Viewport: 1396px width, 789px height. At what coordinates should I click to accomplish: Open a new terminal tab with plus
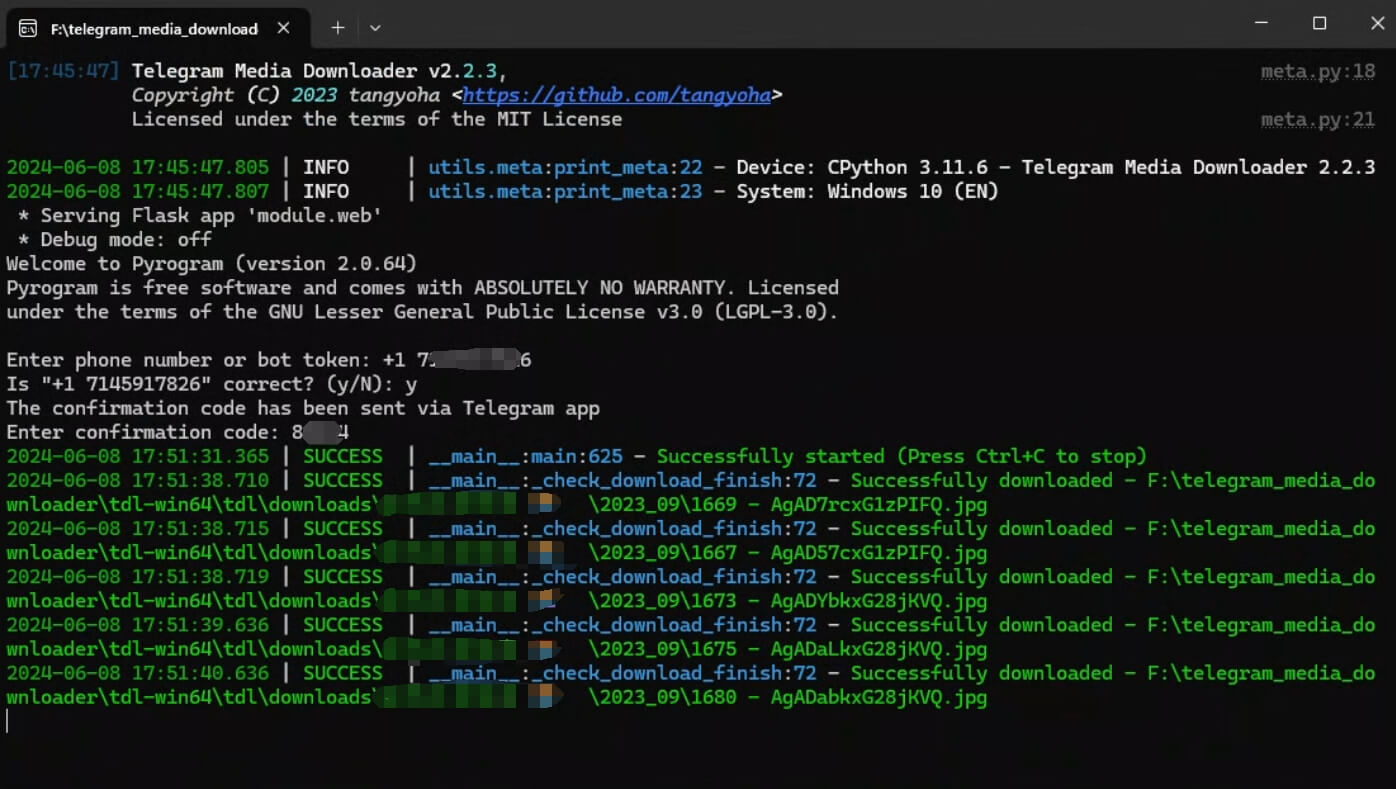[x=338, y=28]
